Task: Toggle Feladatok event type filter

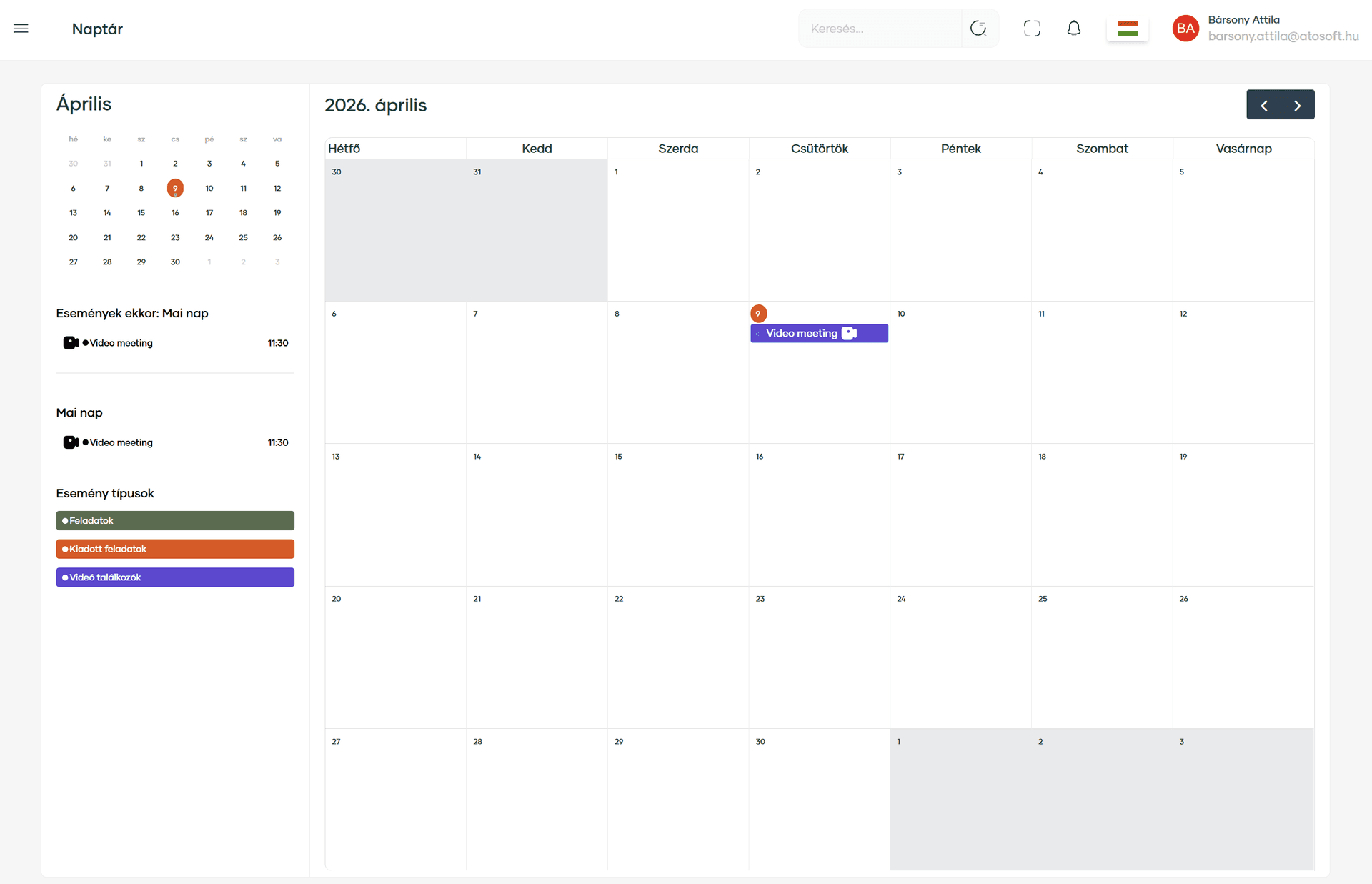Action: [x=175, y=520]
